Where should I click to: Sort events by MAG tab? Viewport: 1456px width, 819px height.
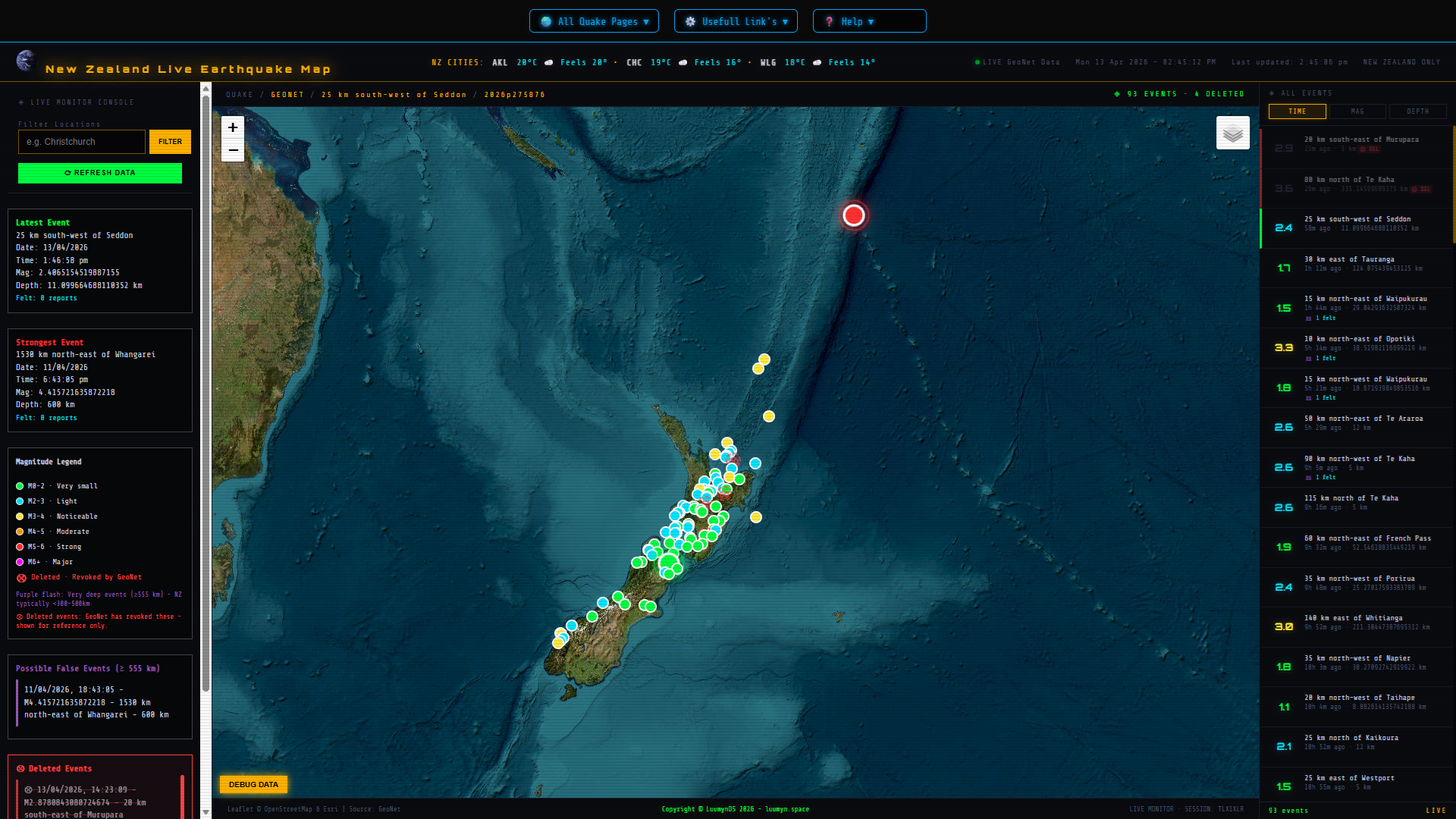[x=1357, y=111]
